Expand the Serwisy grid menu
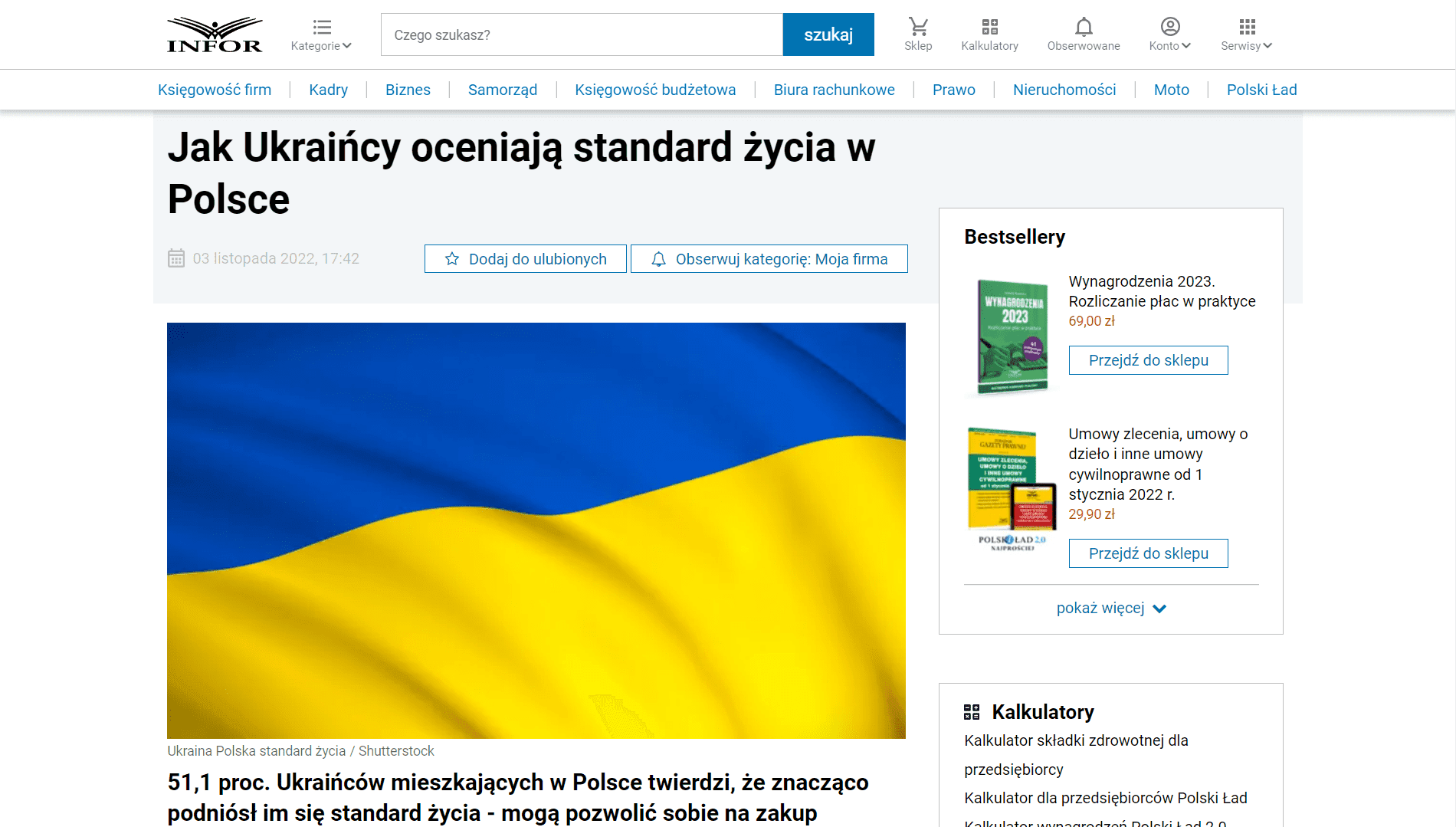Image resolution: width=1456 pixels, height=827 pixels. click(1247, 34)
